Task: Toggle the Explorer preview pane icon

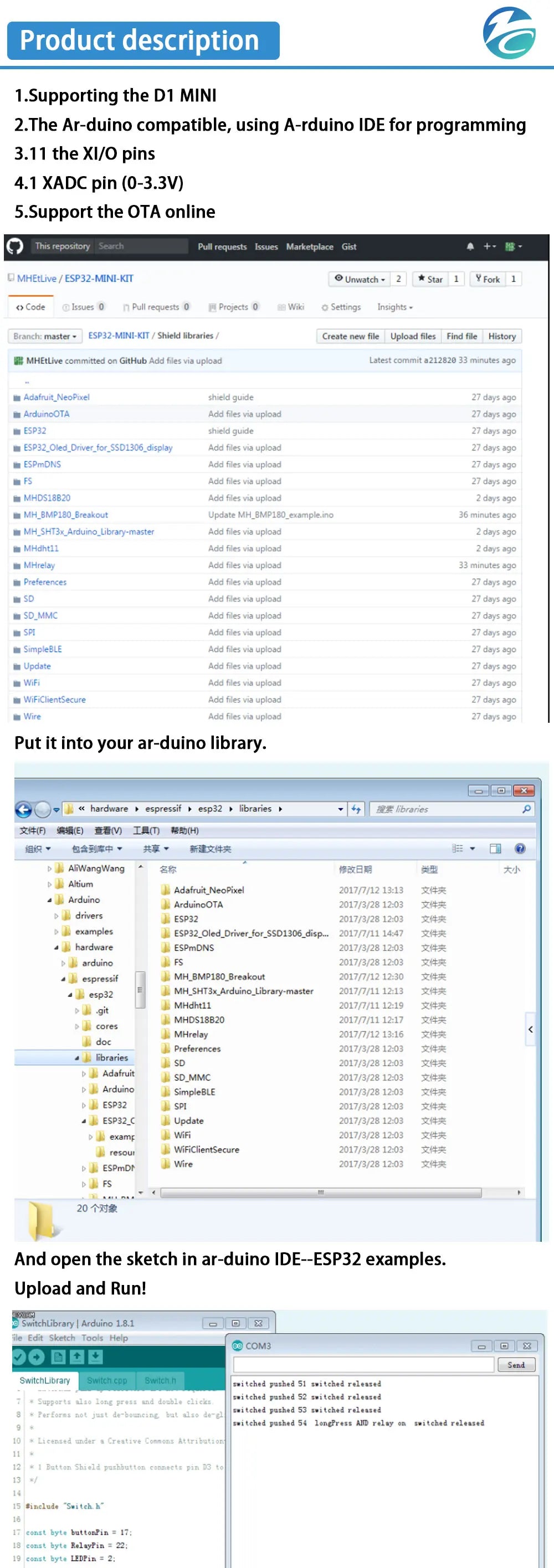Action: 496,849
